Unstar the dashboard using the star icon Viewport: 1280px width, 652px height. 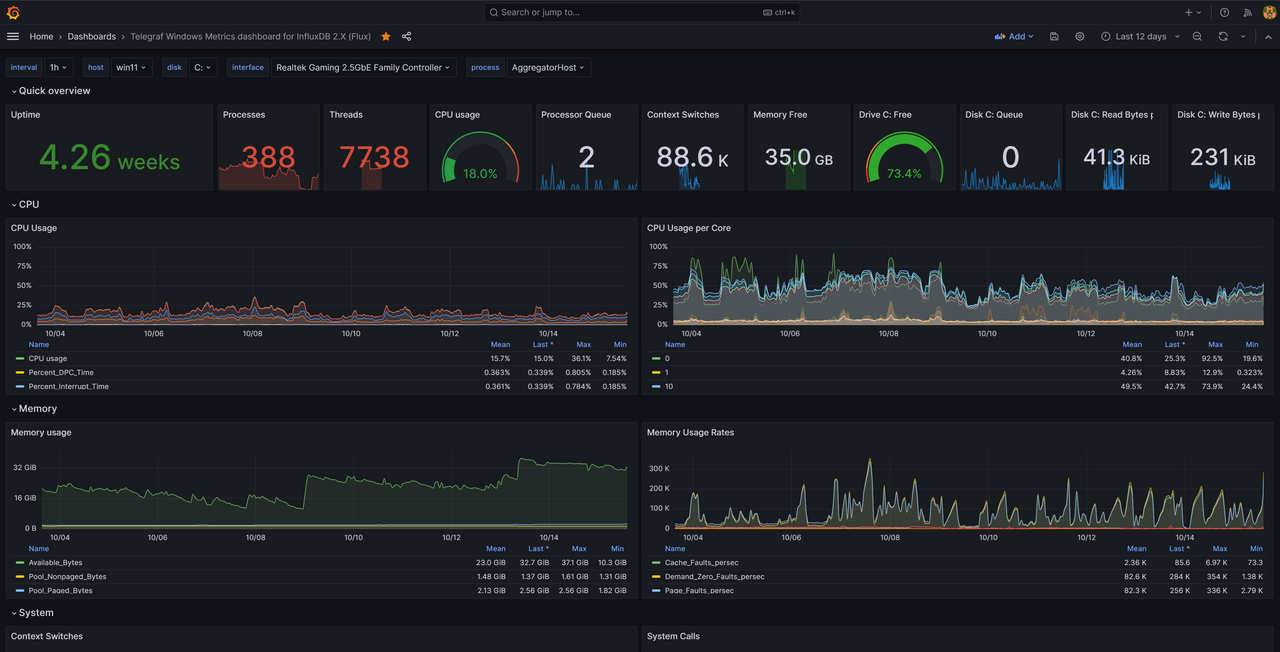point(386,36)
